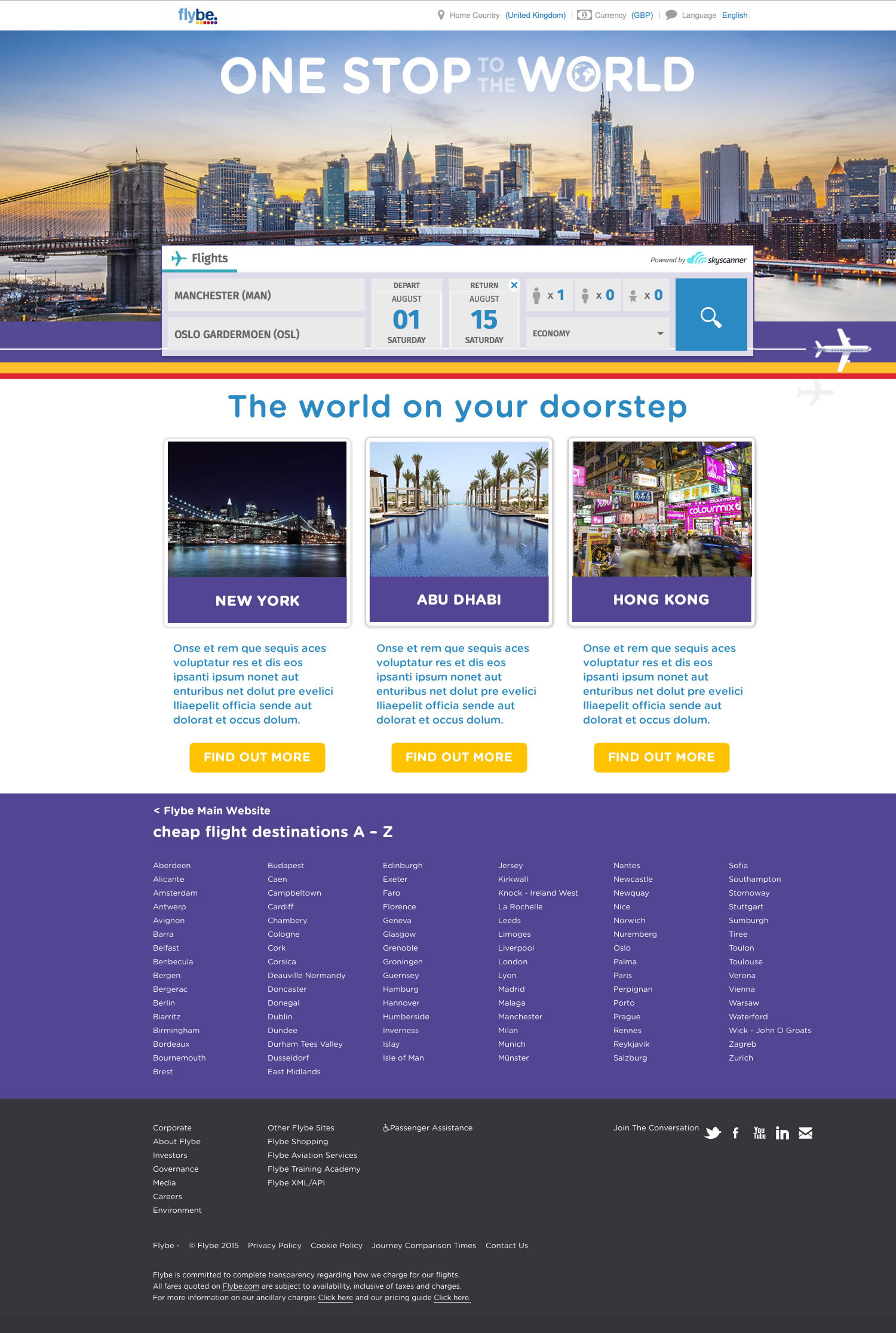Open Reykjavik destination link

point(631,1044)
